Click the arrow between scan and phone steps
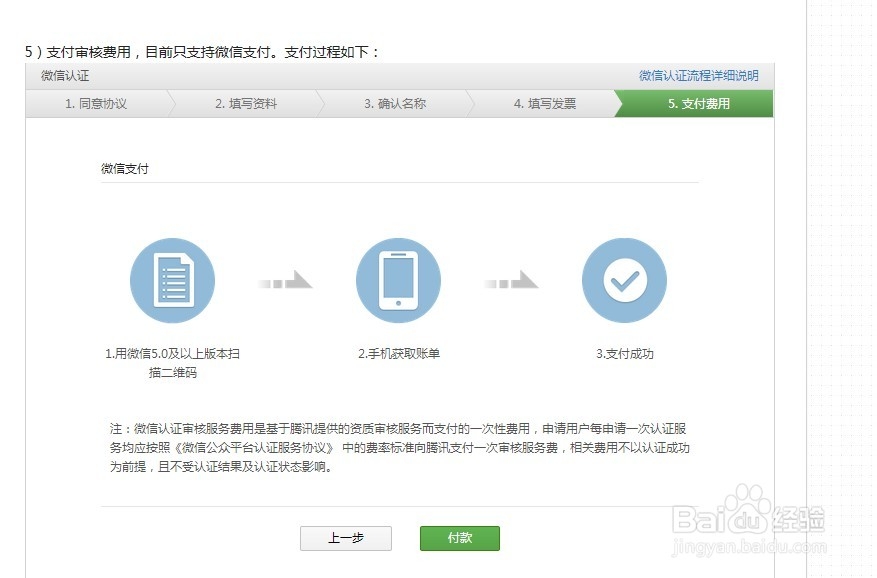 (283, 281)
